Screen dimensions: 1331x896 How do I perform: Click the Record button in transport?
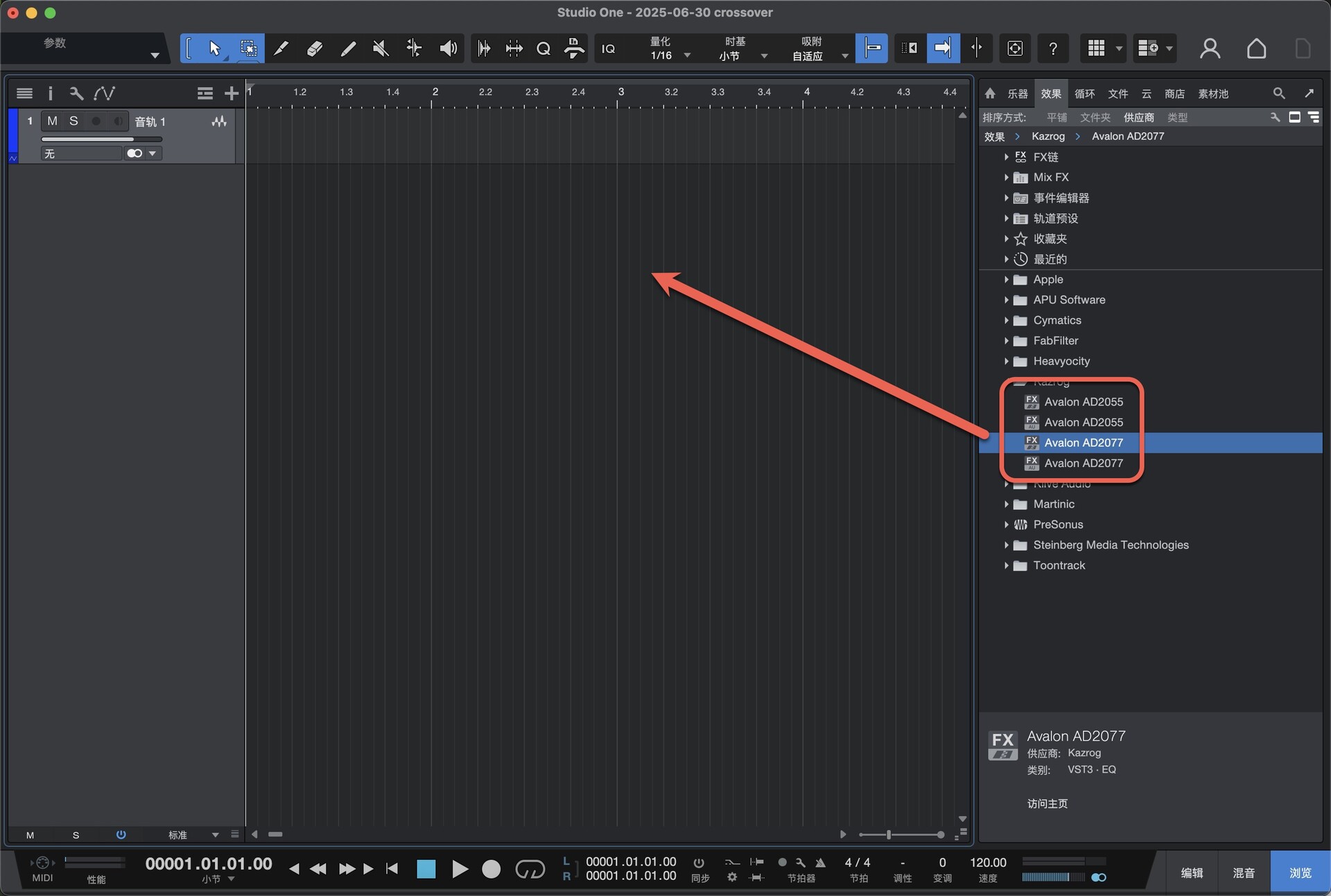pos(491,869)
